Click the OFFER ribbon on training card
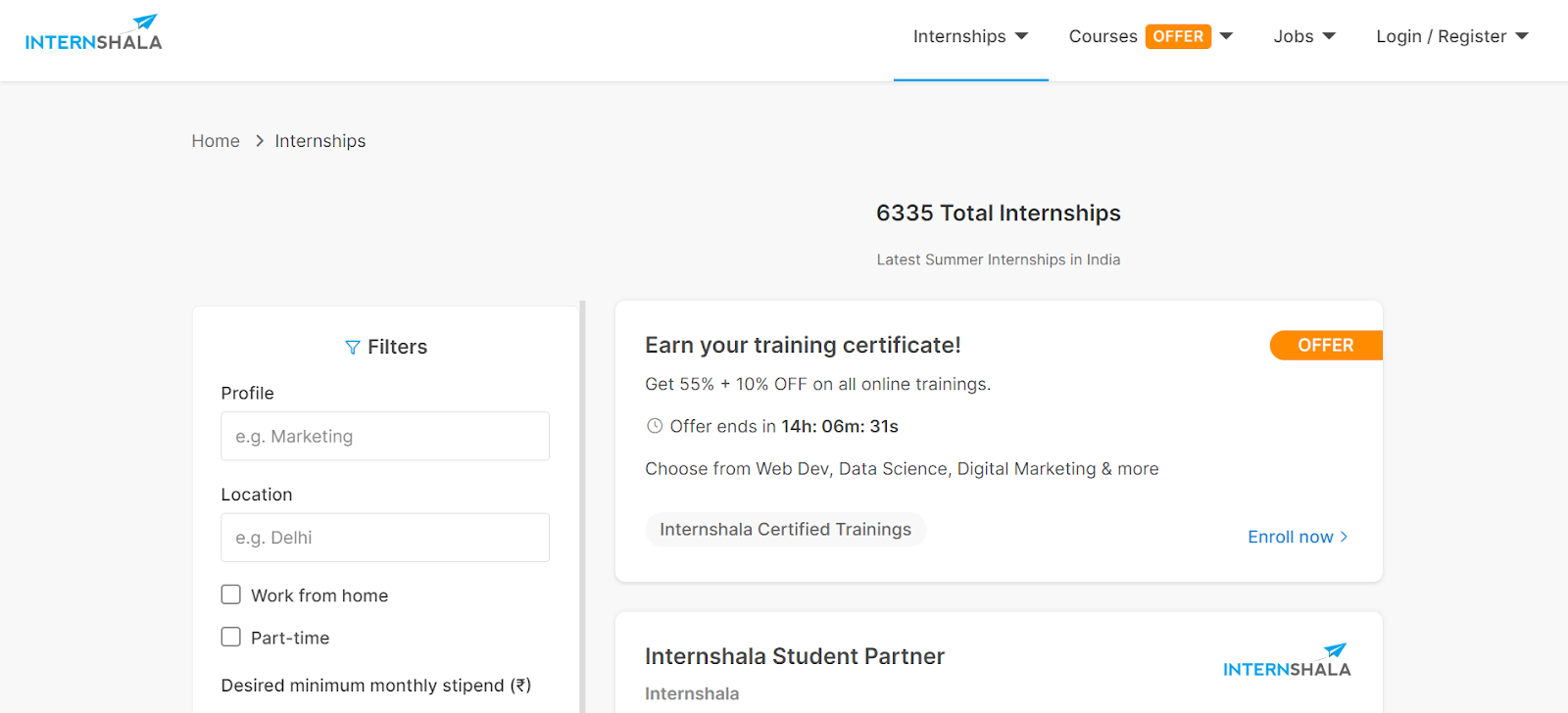Screen dimensions: 1568x713 point(1326,346)
